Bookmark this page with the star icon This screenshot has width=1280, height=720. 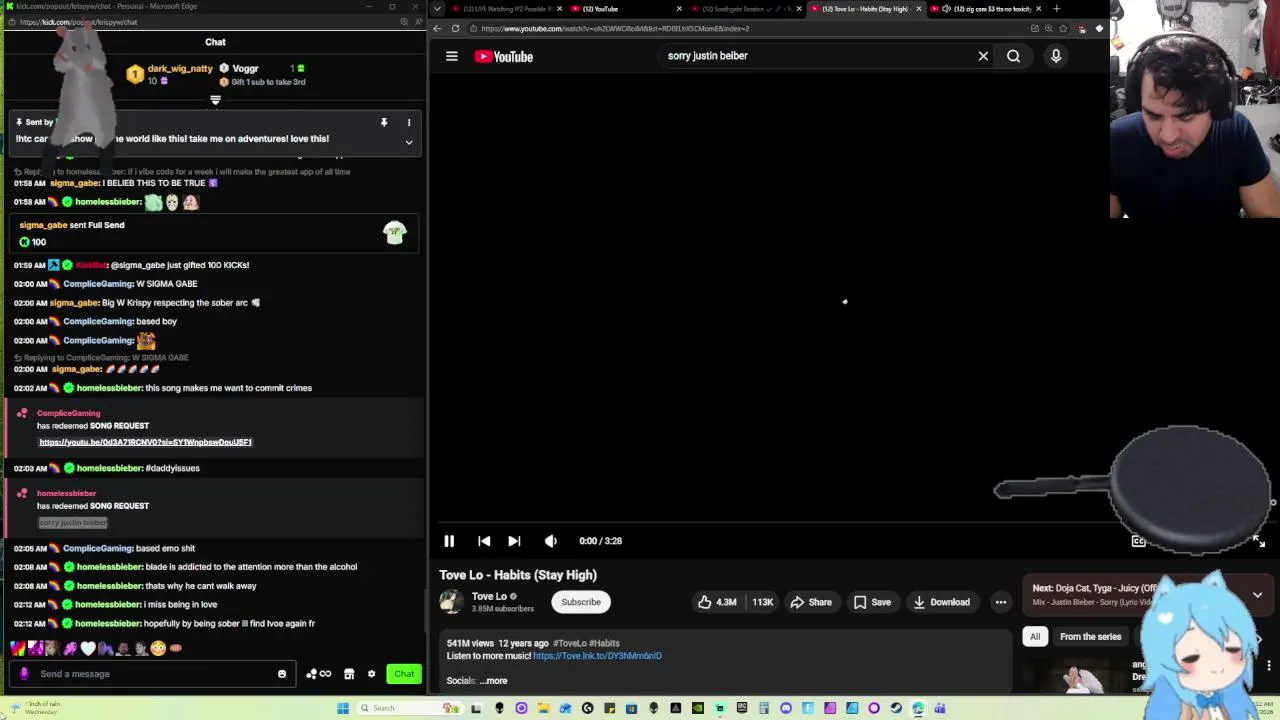(x=1063, y=28)
